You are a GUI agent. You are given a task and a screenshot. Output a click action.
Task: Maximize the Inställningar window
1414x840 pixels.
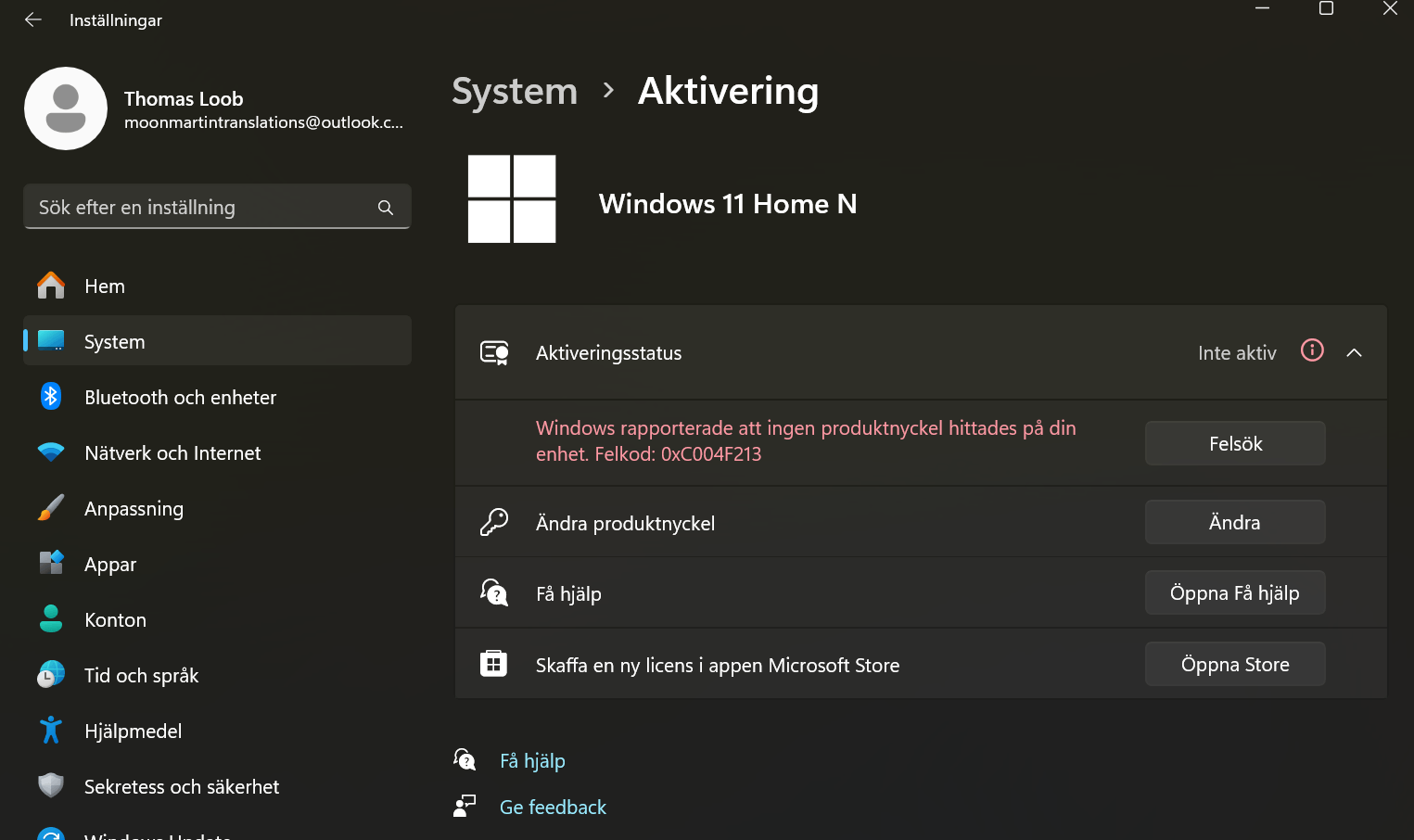click(1326, 8)
